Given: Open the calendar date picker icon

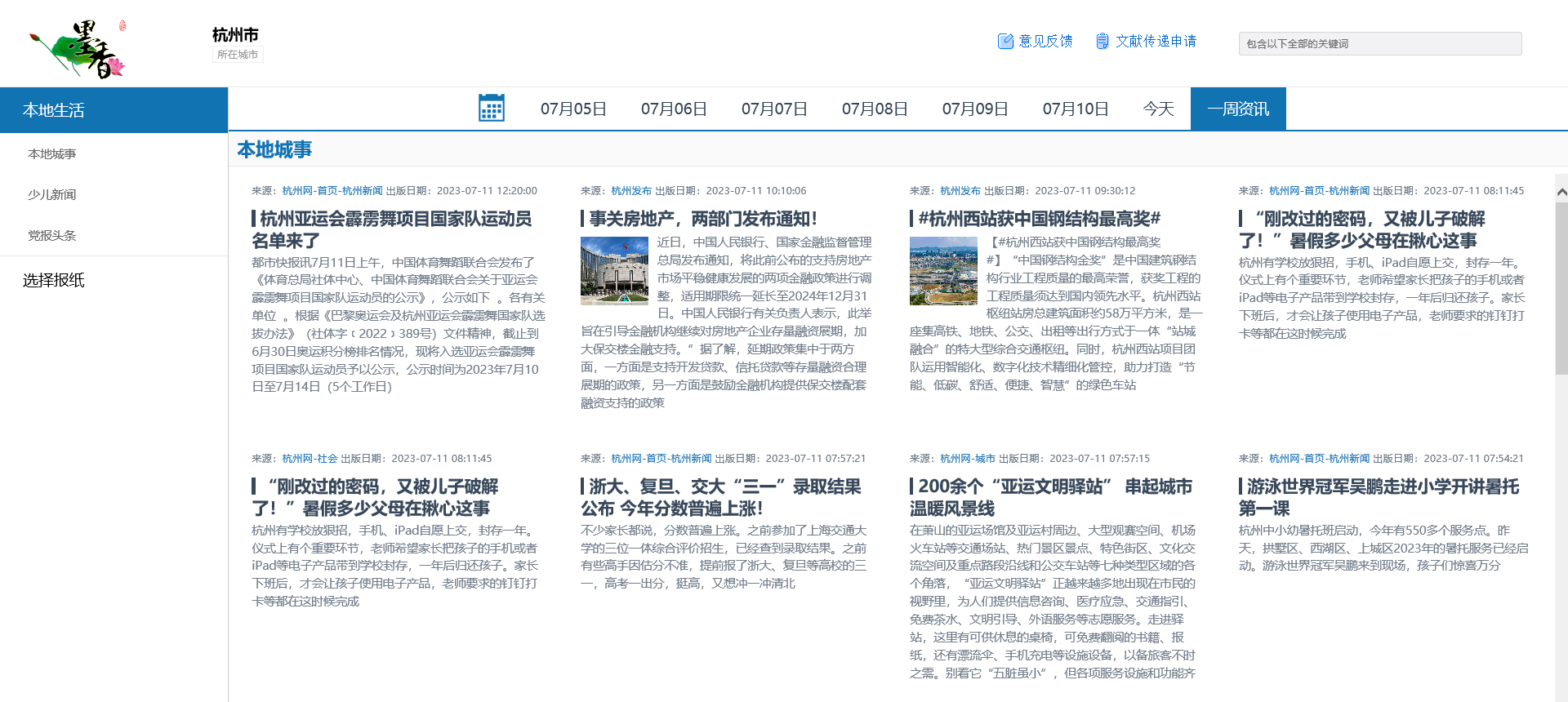Looking at the screenshot, I should tap(491, 109).
